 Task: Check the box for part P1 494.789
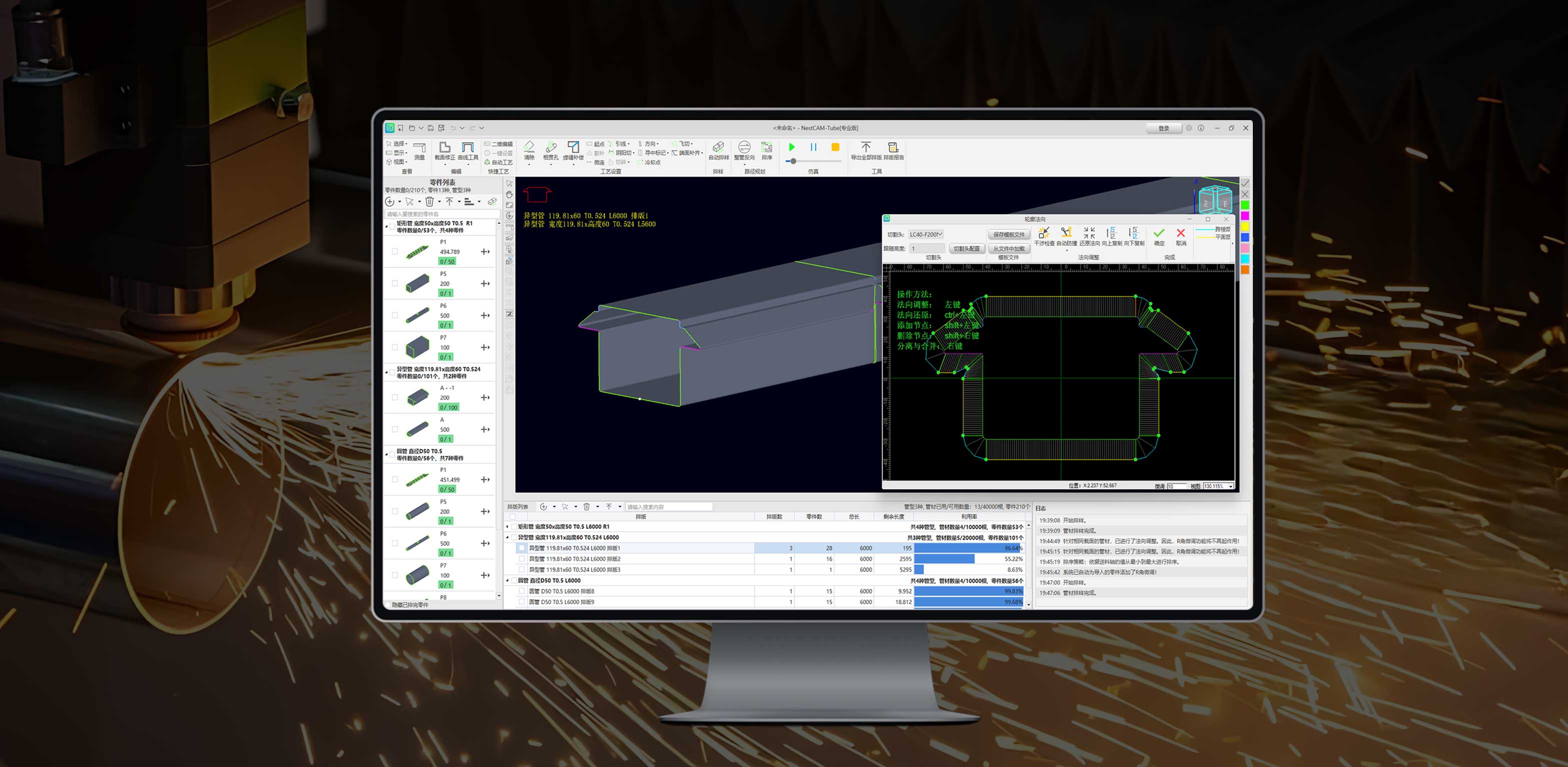[x=395, y=251]
